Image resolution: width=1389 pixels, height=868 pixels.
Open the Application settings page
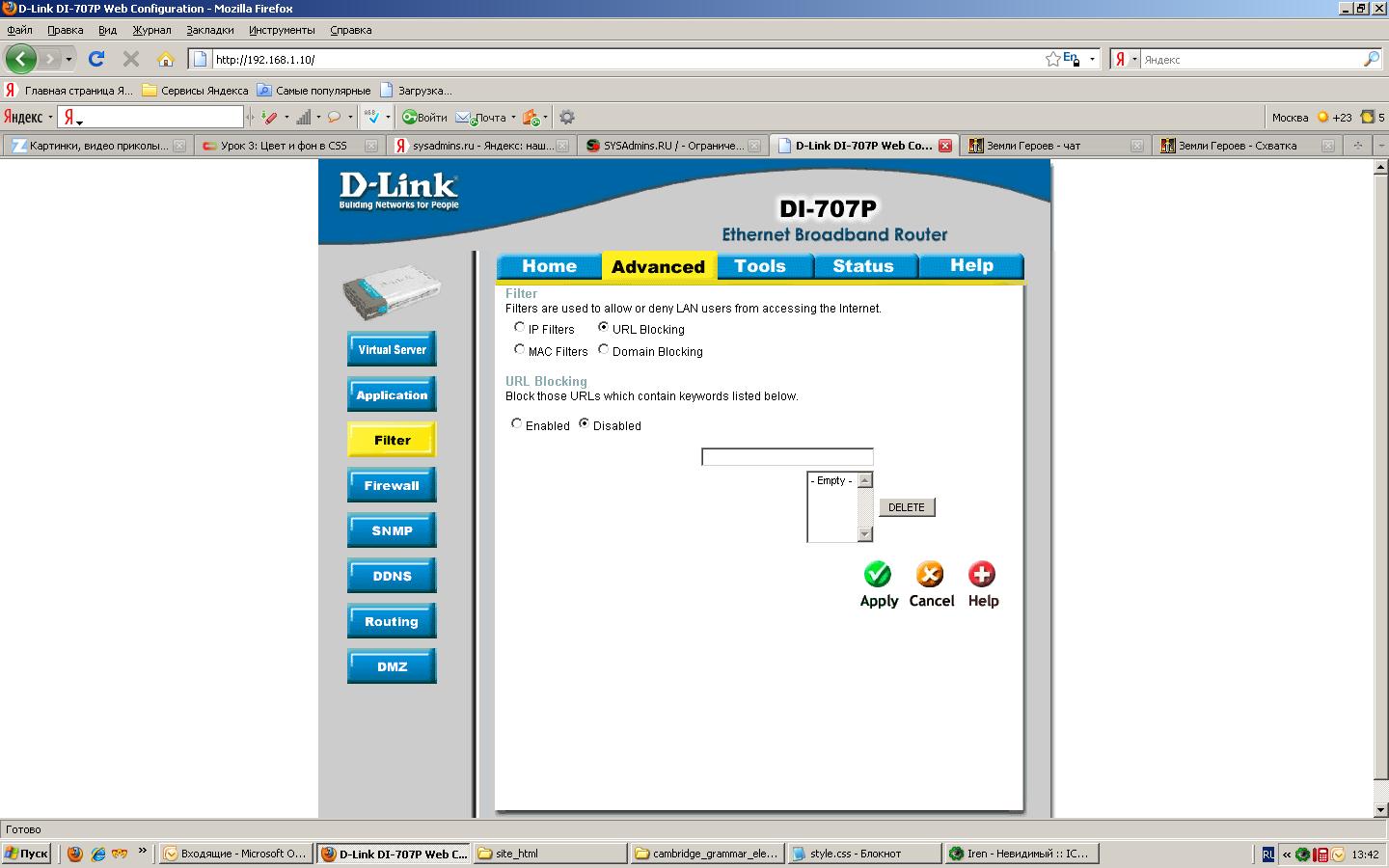coord(392,394)
